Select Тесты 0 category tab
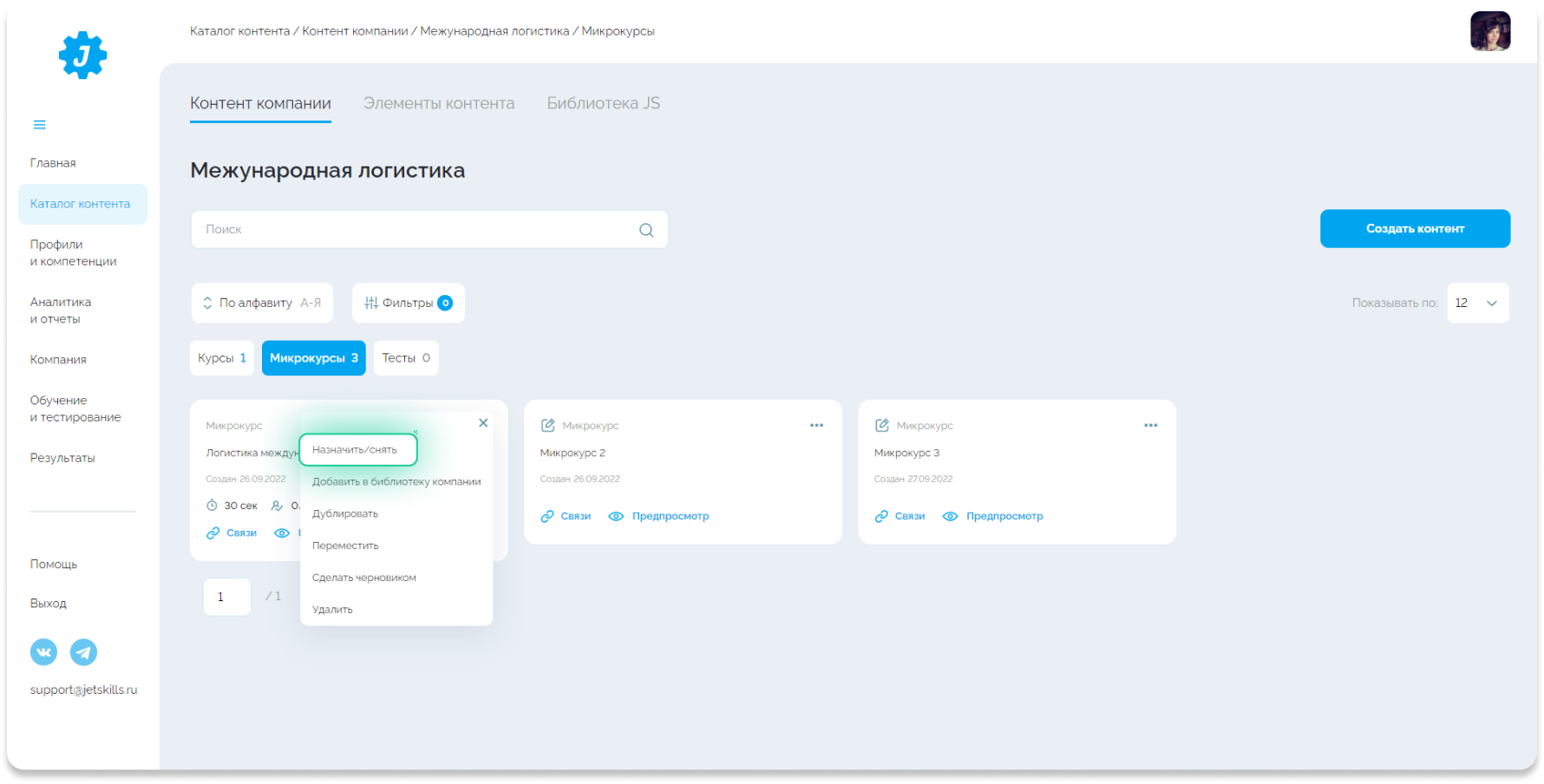 406,358
